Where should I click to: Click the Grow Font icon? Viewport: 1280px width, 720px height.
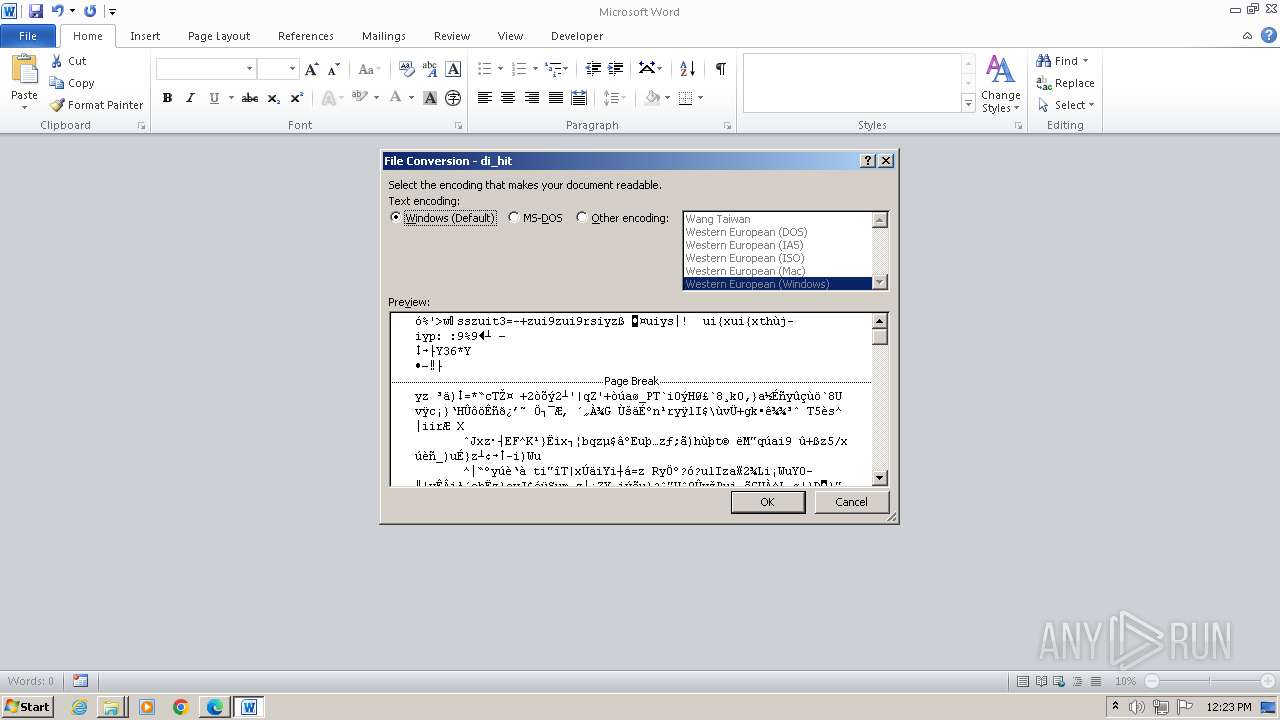[312, 69]
